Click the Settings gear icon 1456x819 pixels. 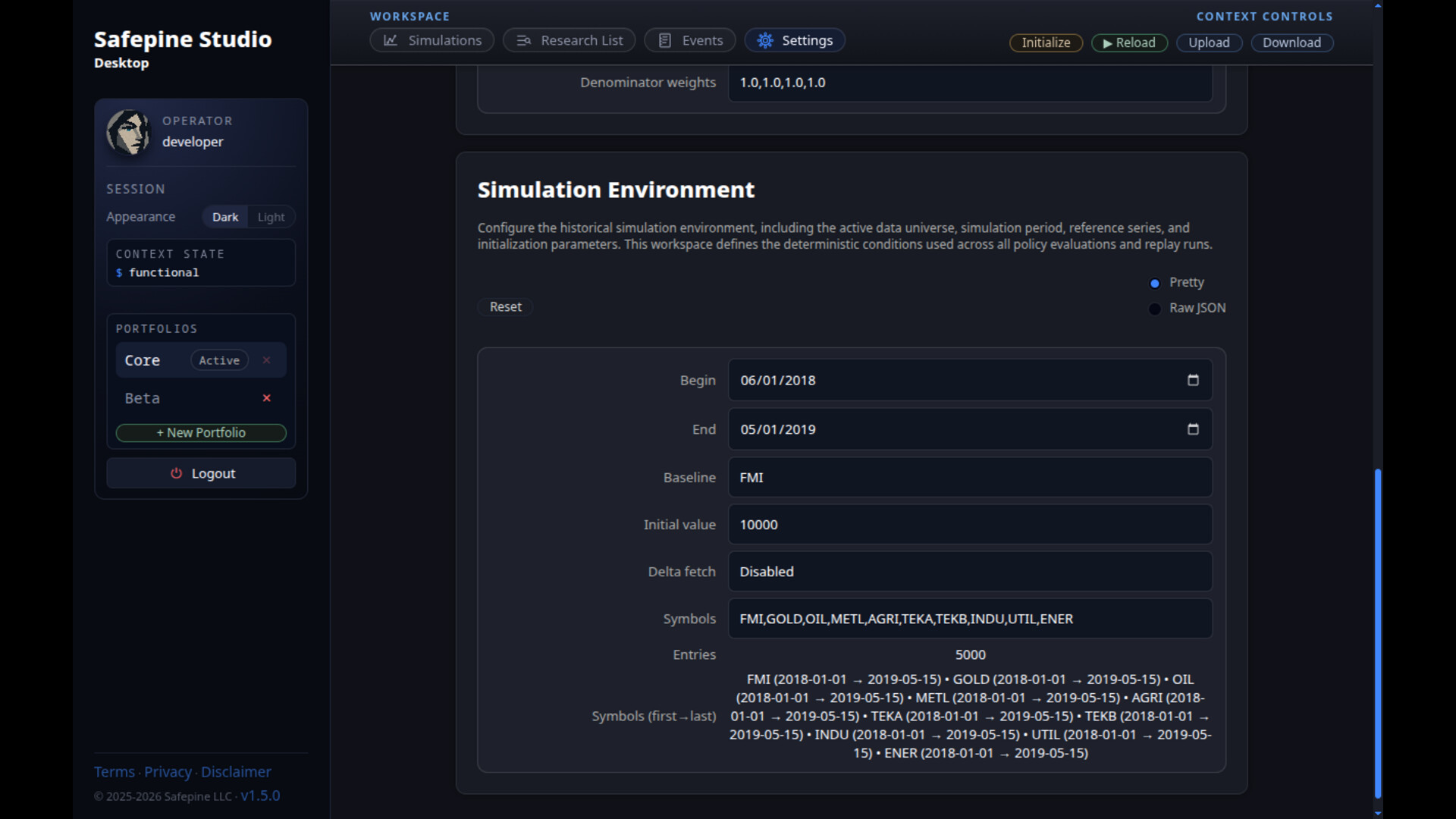[x=765, y=40]
